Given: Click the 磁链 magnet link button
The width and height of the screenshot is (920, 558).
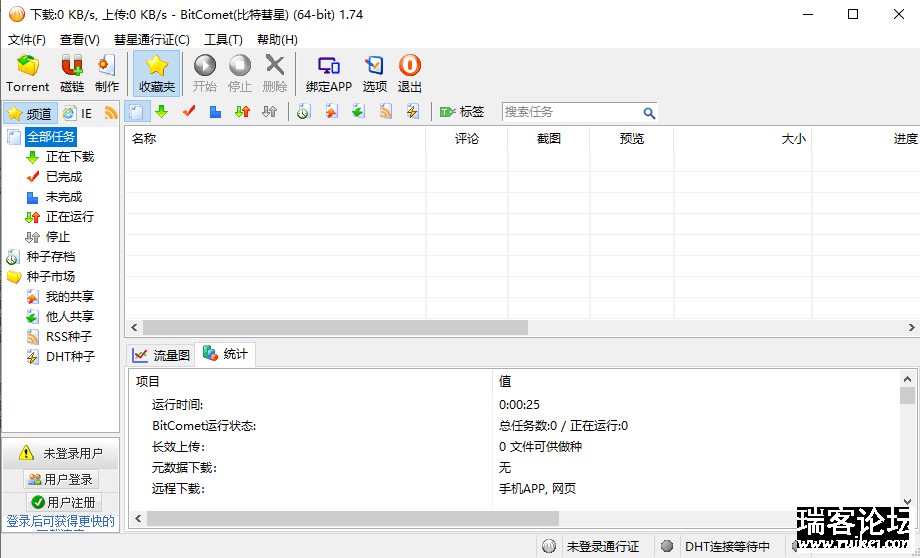Looking at the screenshot, I should pos(72,73).
